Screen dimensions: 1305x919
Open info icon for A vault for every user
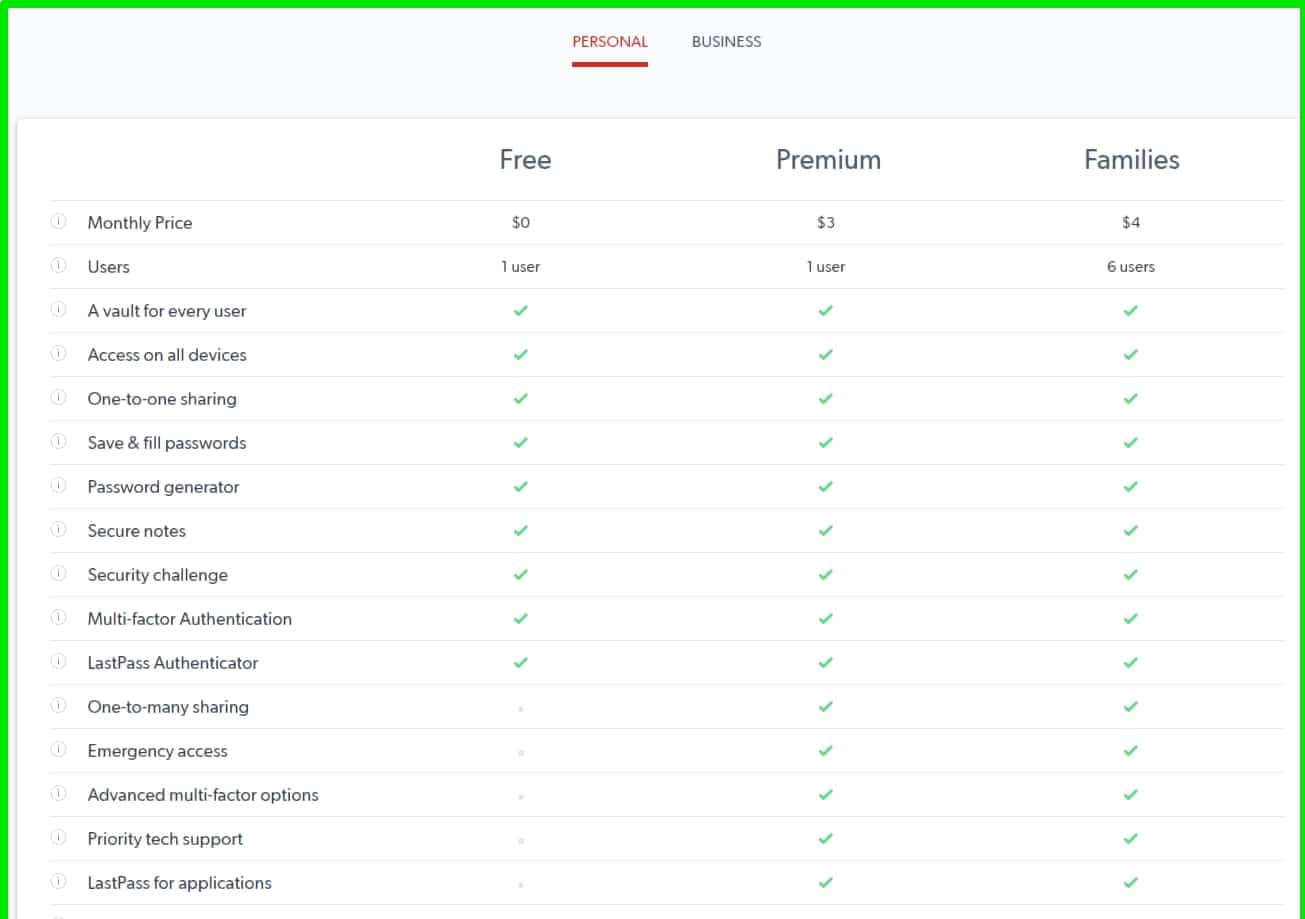coord(58,309)
